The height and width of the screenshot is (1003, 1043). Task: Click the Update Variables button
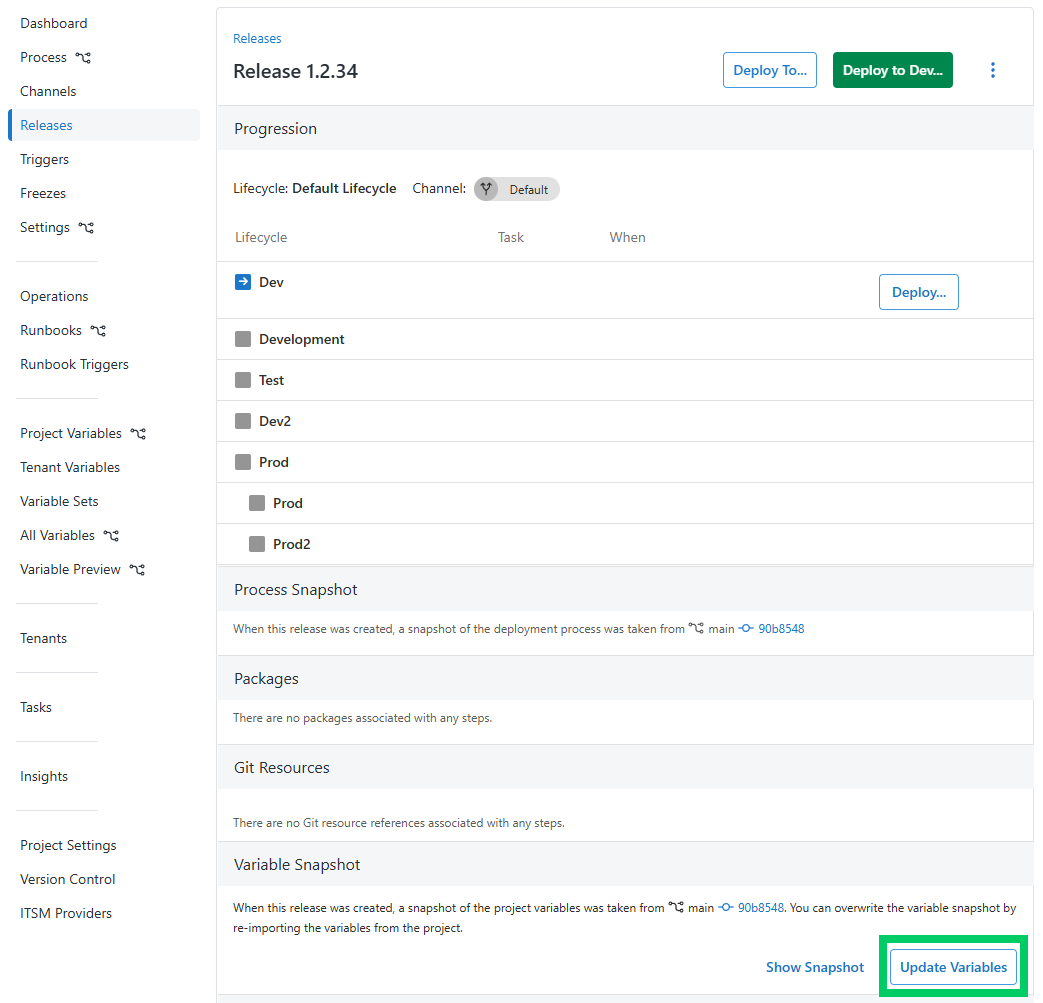pos(953,967)
